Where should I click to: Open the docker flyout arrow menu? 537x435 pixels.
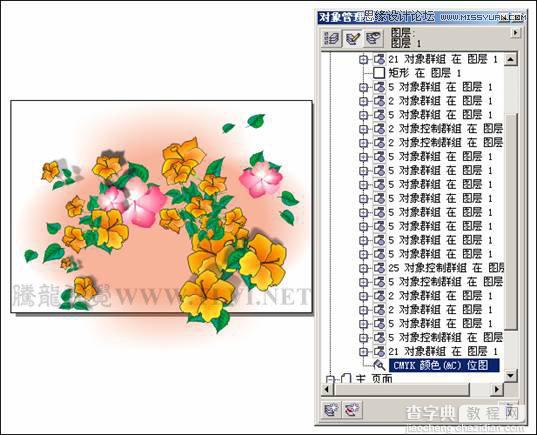(515, 33)
